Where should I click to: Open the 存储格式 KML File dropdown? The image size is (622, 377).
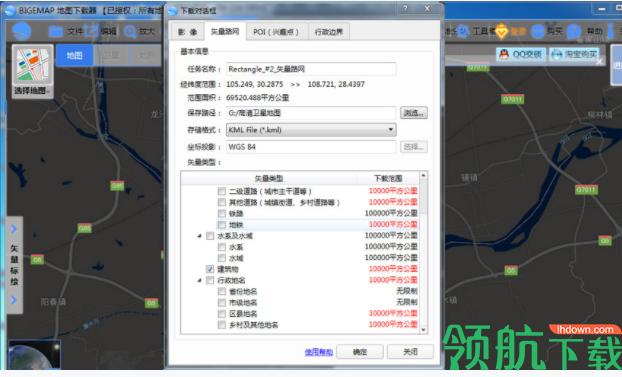tap(311, 130)
